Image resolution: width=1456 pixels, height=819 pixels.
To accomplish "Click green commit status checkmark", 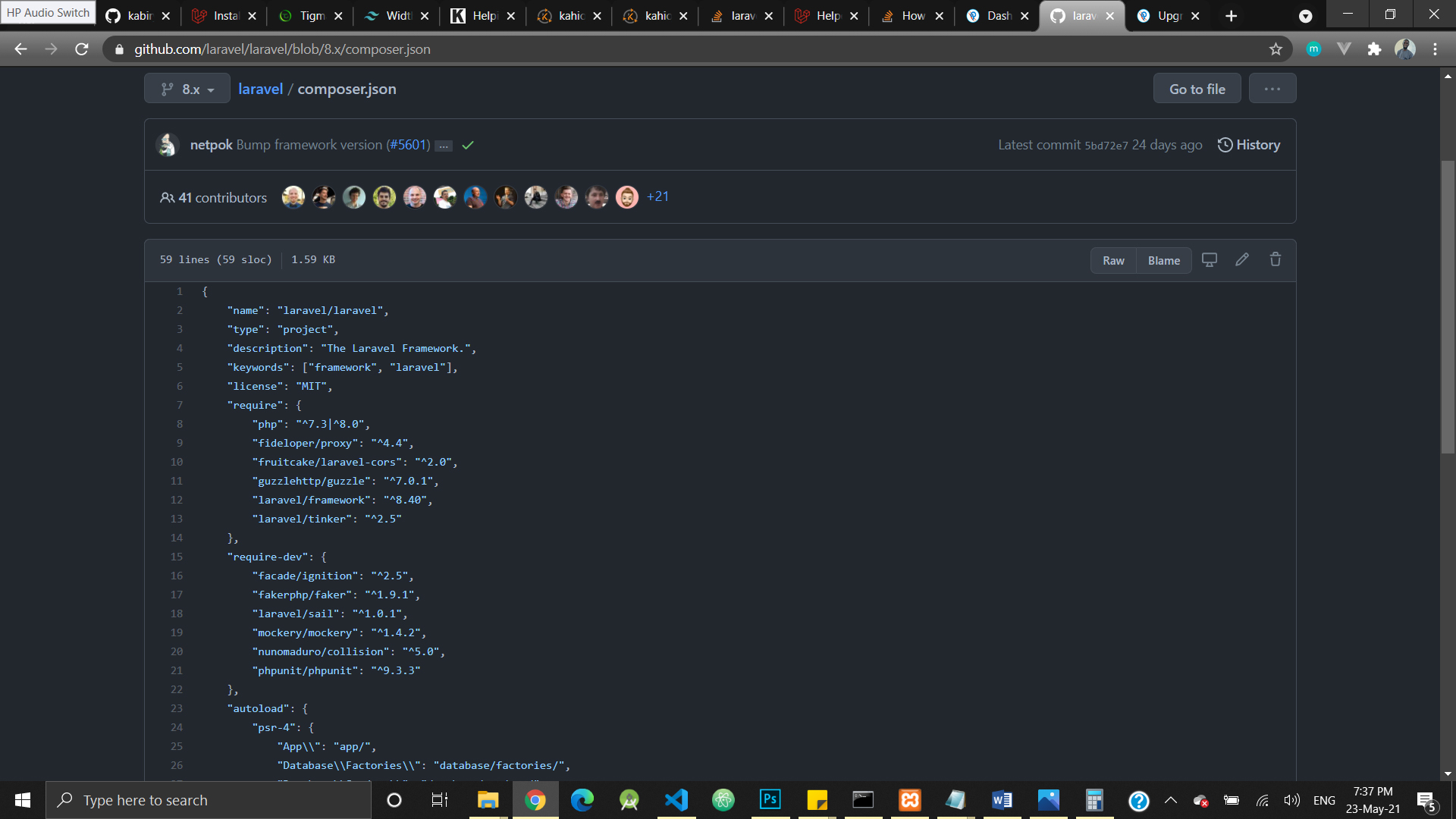I will (x=468, y=146).
